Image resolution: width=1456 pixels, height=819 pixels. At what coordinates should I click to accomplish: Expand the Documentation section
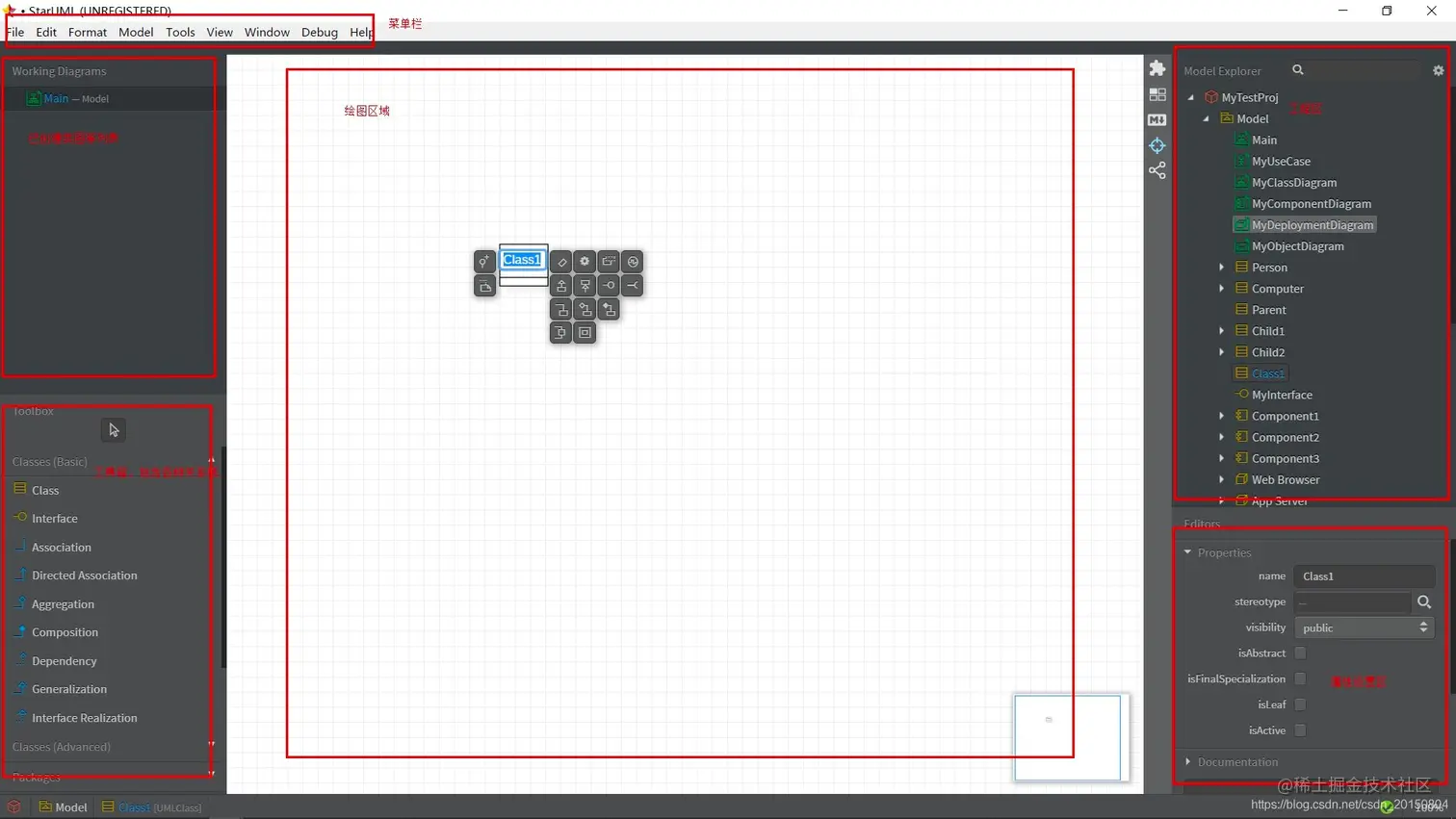[1187, 761]
